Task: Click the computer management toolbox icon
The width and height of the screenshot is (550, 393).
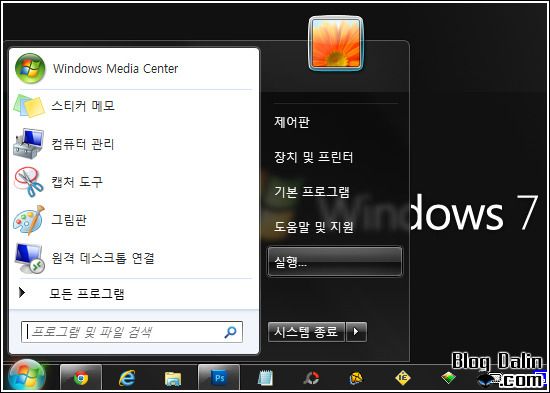Action: coord(29,144)
